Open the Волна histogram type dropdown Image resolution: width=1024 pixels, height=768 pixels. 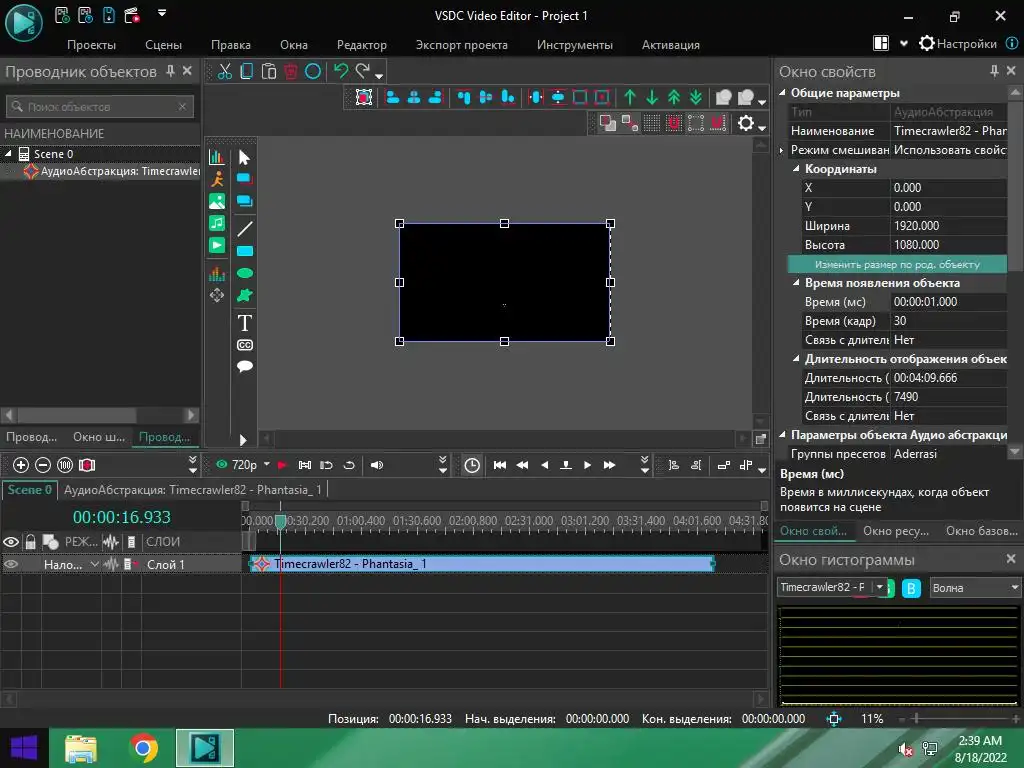click(974, 588)
